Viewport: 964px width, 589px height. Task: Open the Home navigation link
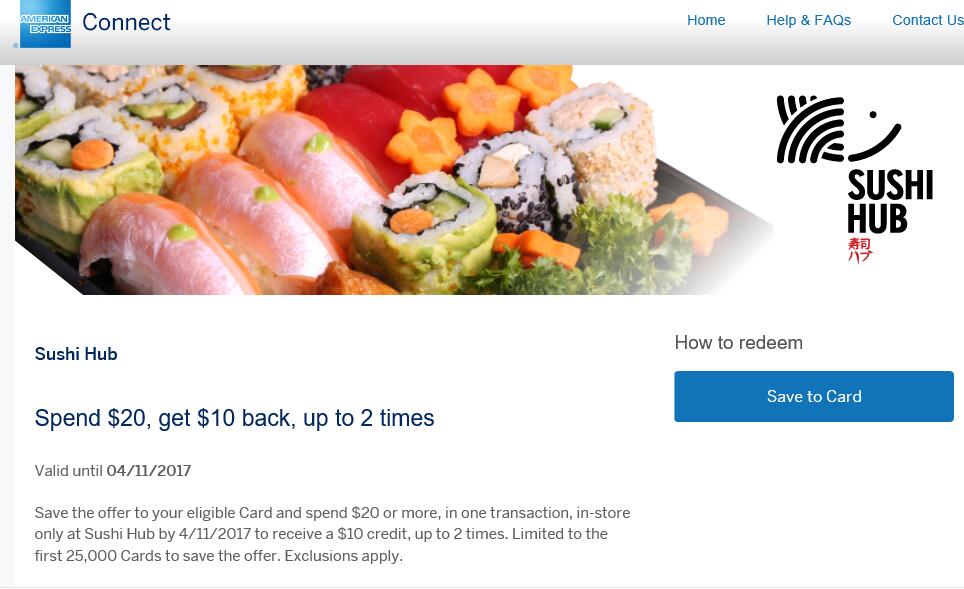[x=706, y=20]
